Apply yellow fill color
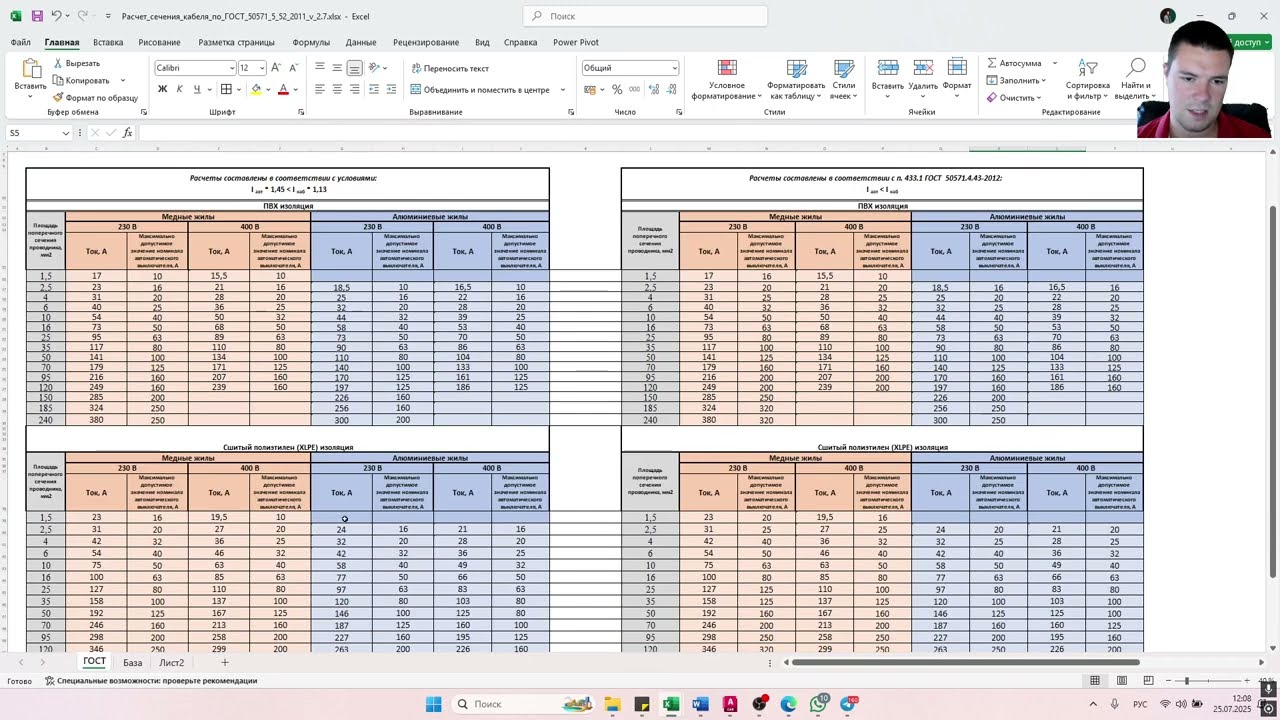 [256, 89]
